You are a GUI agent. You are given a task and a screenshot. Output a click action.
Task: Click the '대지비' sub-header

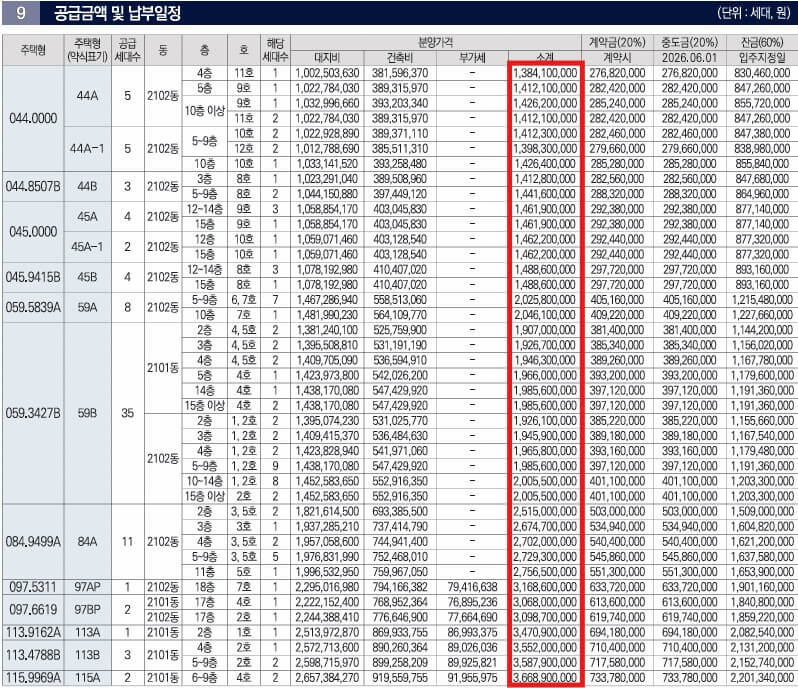point(327,58)
